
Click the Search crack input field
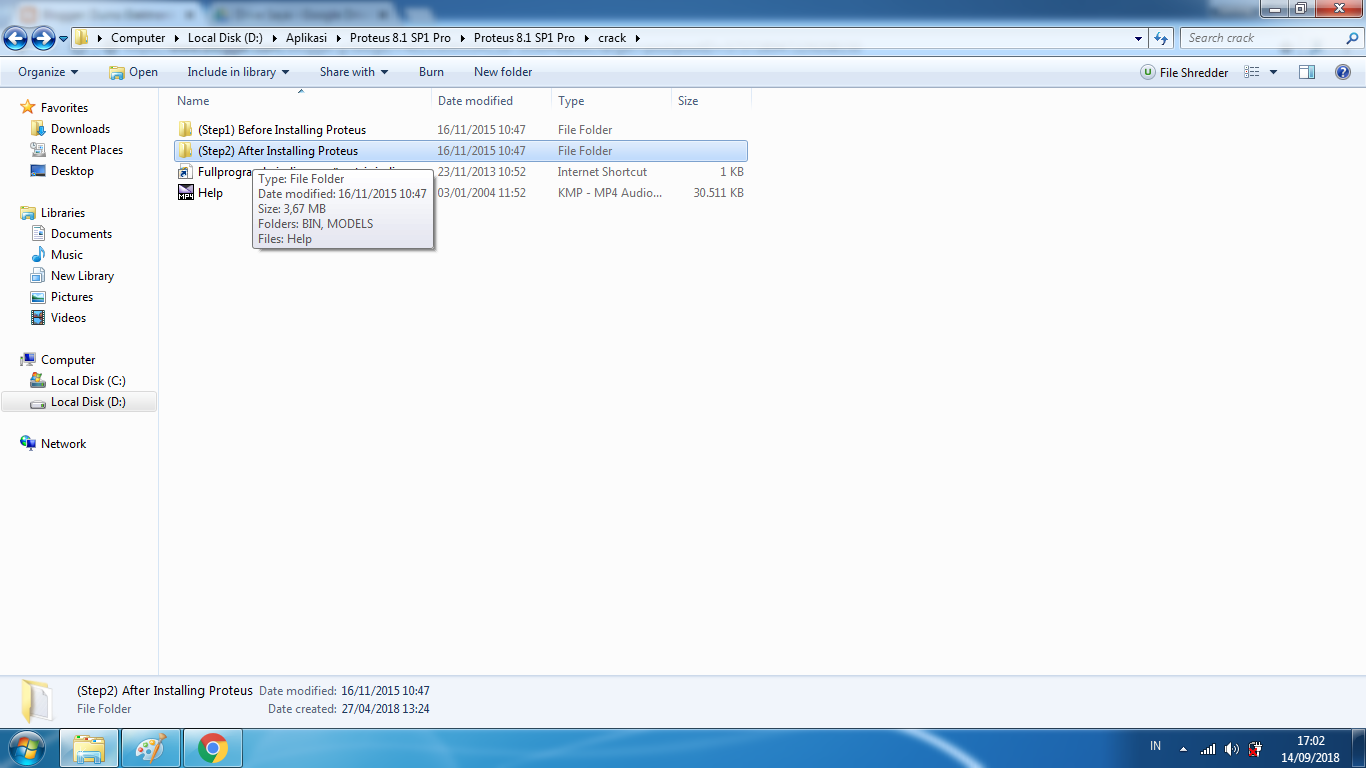pyautogui.click(x=1262, y=38)
